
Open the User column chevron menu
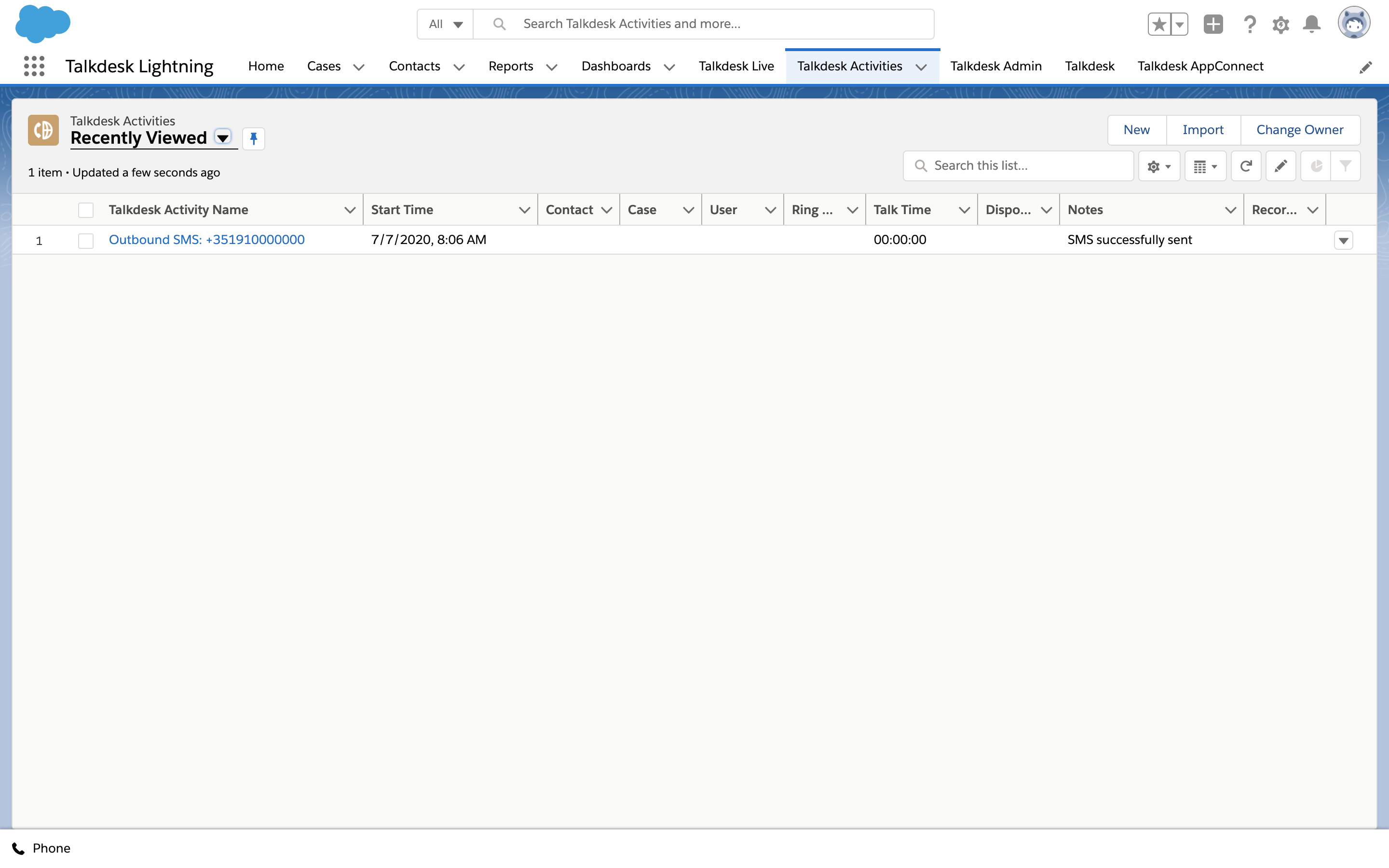coord(770,210)
